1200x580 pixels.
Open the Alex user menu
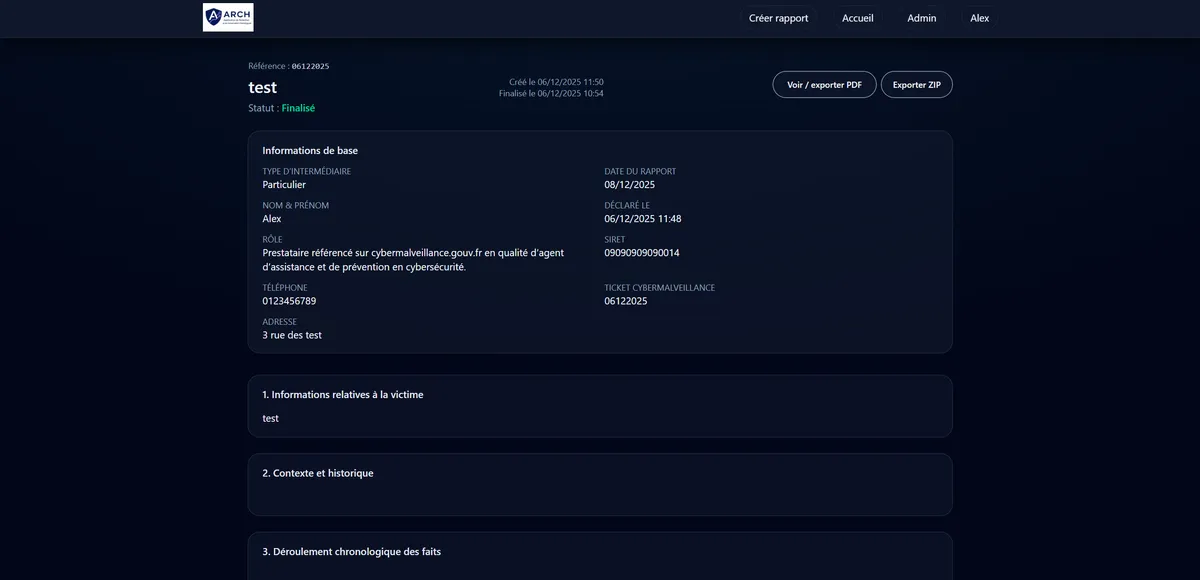coord(979,18)
